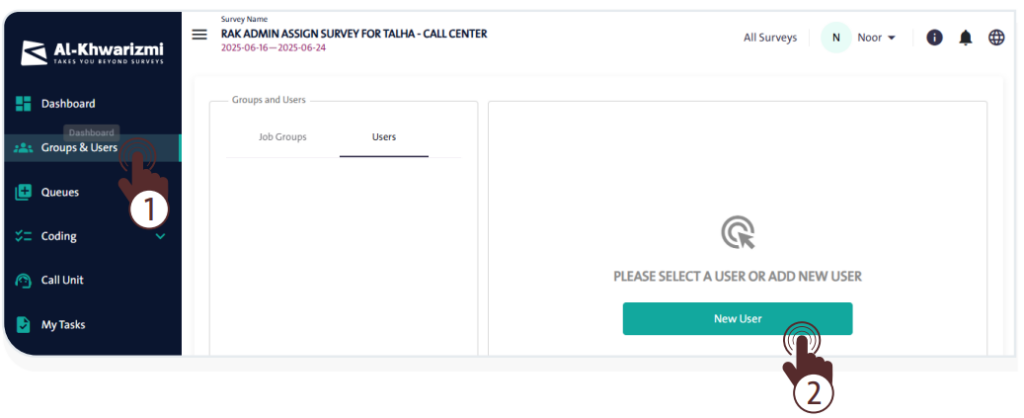Click the Coding checklist icon
Screen dimensions: 1024x418
click(x=24, y=237)
